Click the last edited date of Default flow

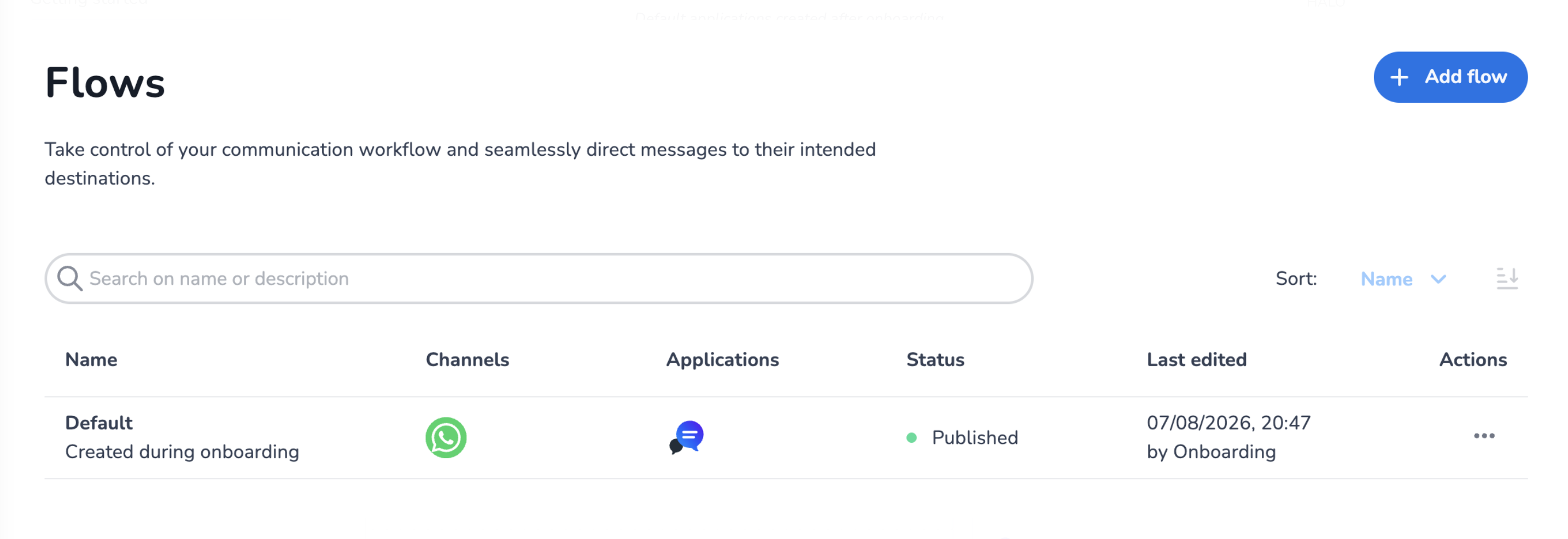[x=1228, y=423]
